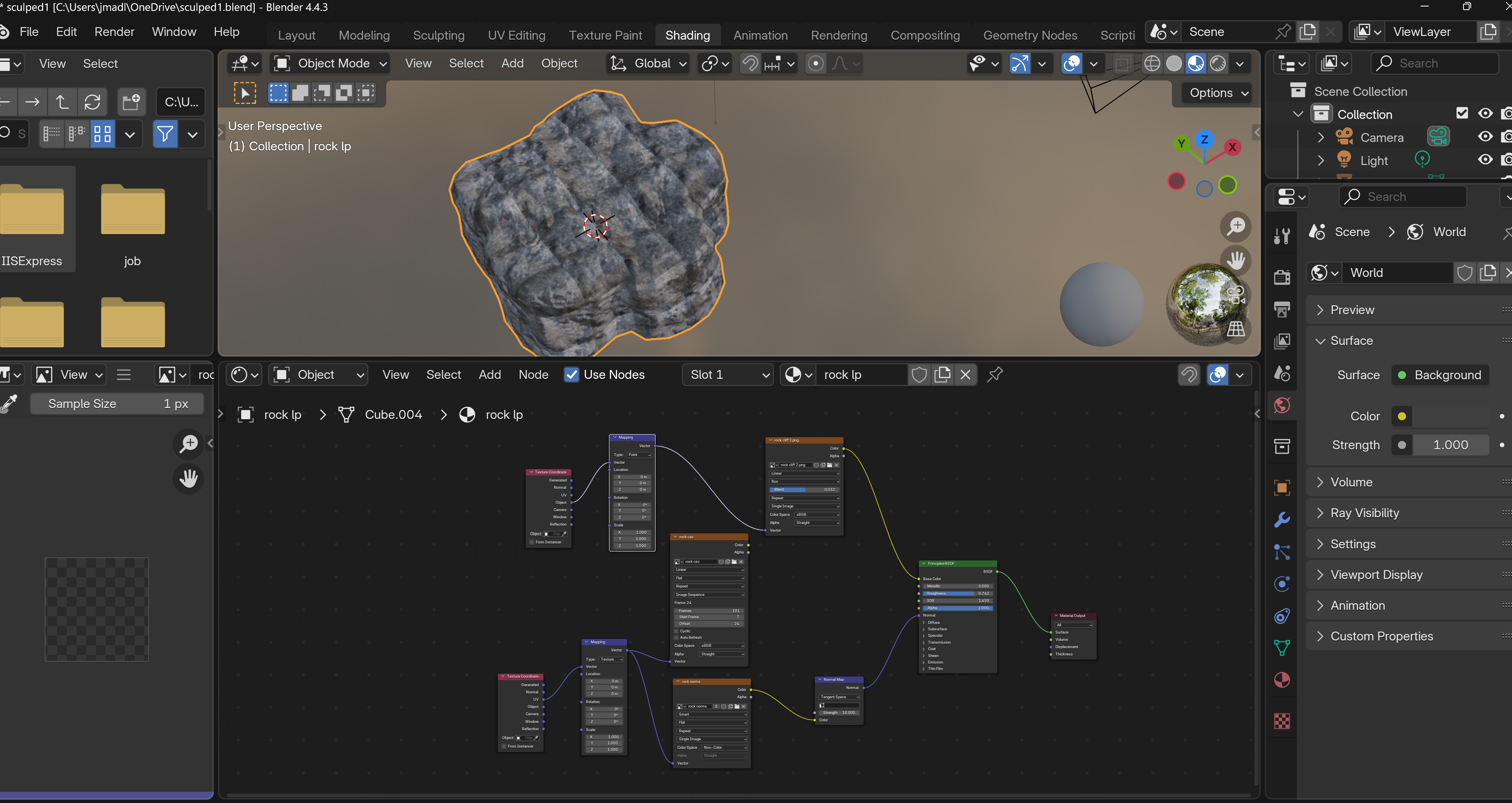Open the Render menu
Image resolution: width=1512 pixels, height=803 pixels.
coord(114,31)
